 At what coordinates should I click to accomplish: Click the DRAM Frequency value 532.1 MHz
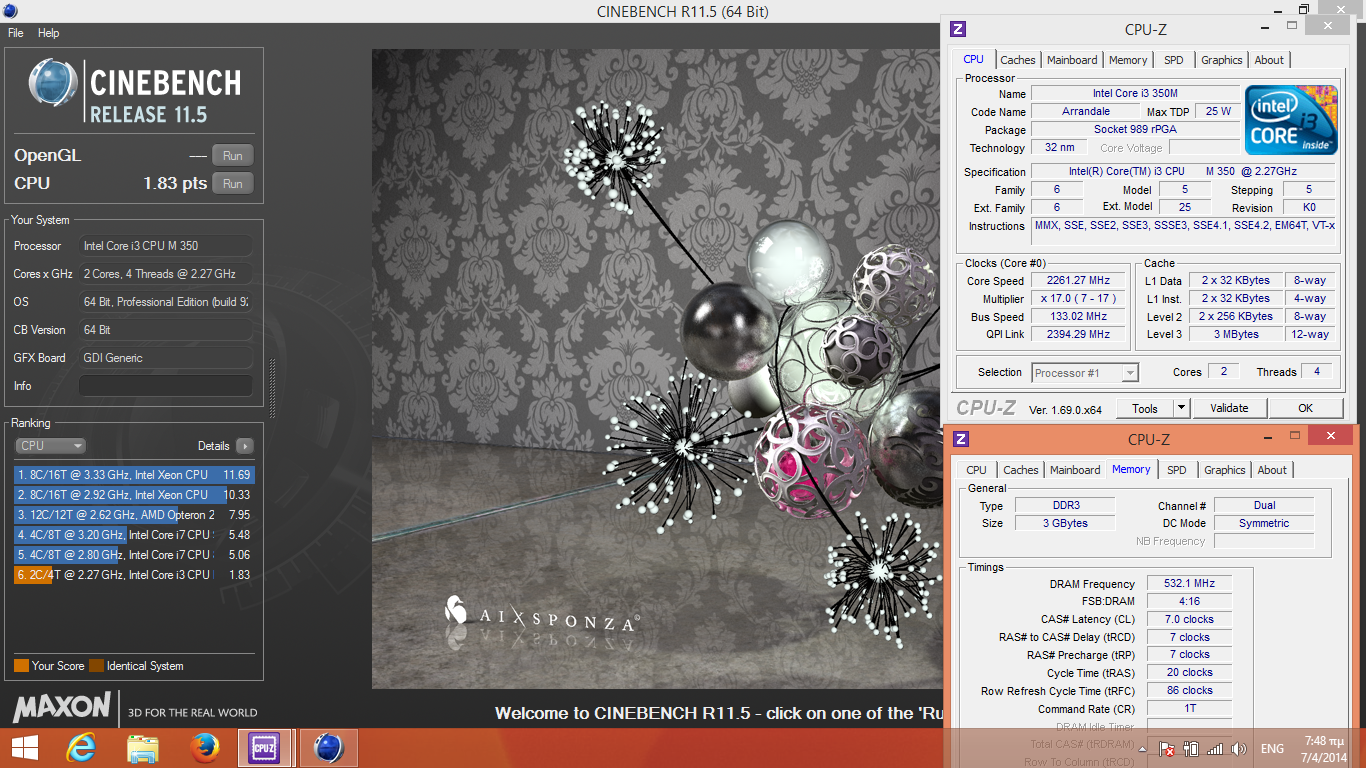tap(1189, 584)
